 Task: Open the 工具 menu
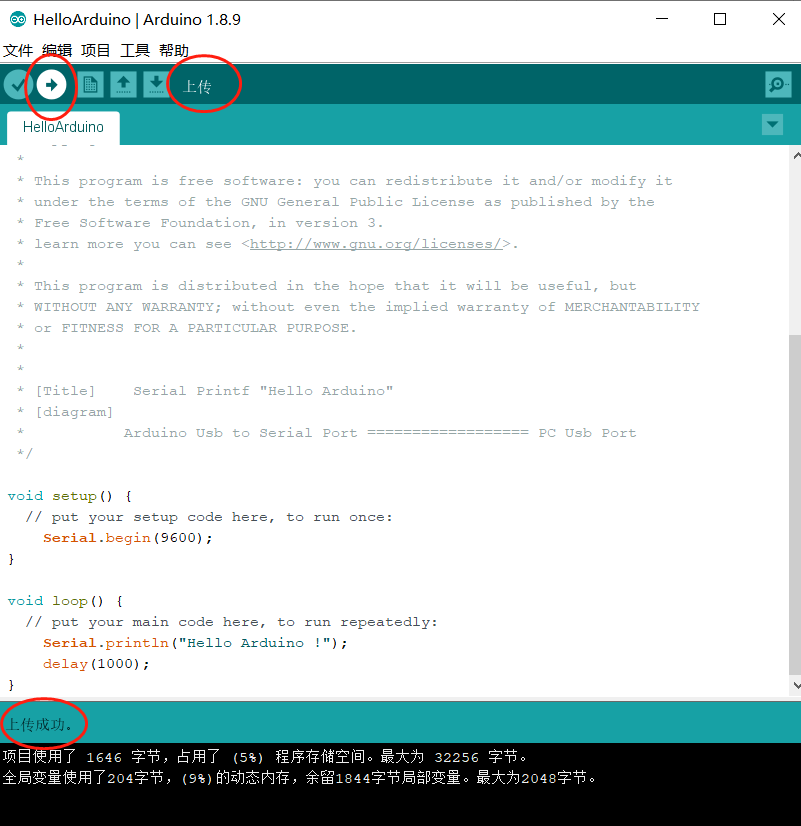(135, 51)
